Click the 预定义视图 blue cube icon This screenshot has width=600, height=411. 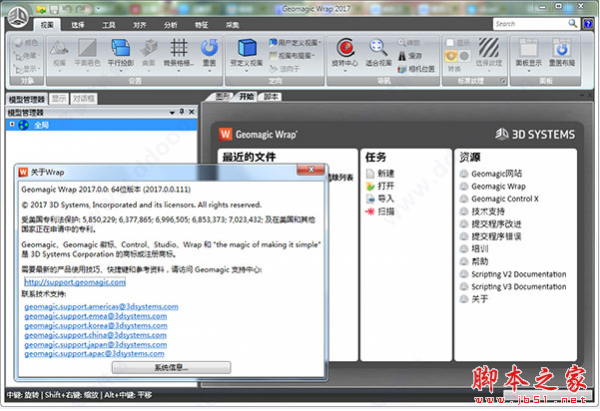[x=247, y=48]
